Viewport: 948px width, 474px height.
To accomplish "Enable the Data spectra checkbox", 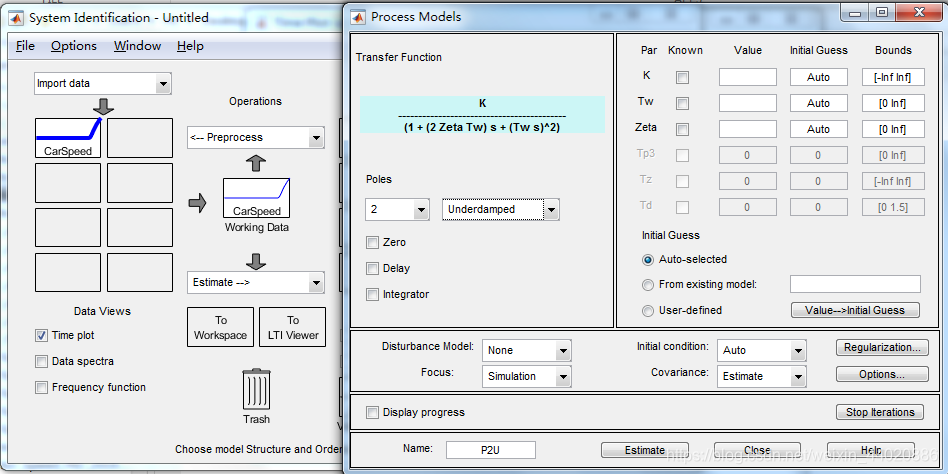I will point(41,362).
